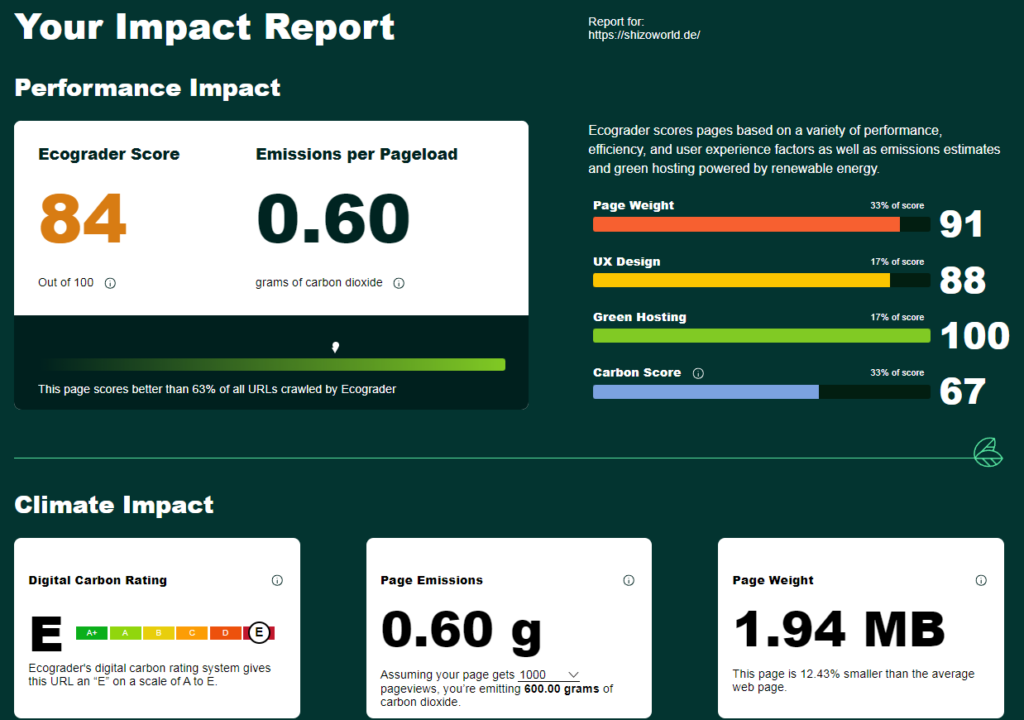Image resolution: width=1024 pixels, height=720 pixels.
Task: Click the 600.00 grams bold text
Action: [562, 689]
